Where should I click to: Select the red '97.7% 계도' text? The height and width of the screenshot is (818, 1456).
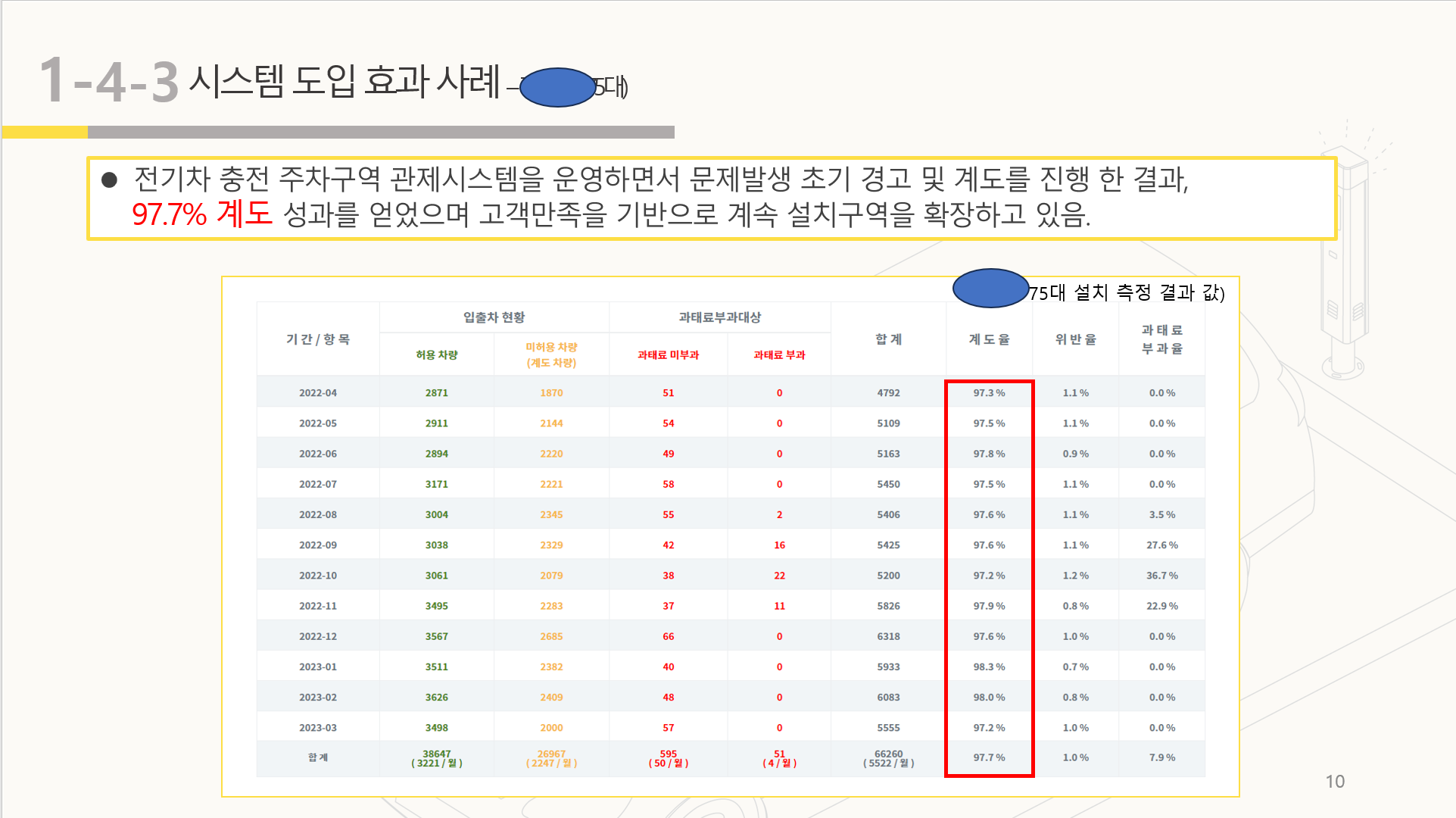pos(201,214)
